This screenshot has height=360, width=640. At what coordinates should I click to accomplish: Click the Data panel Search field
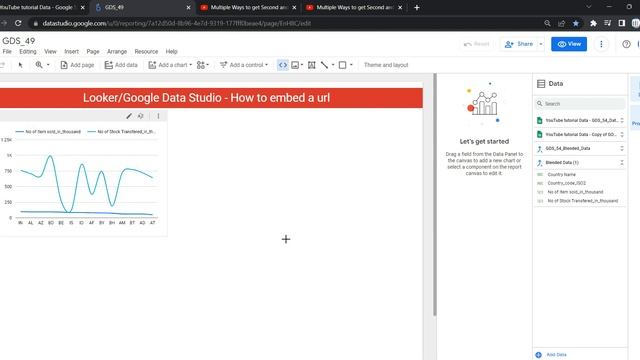(x=580, y=104)
